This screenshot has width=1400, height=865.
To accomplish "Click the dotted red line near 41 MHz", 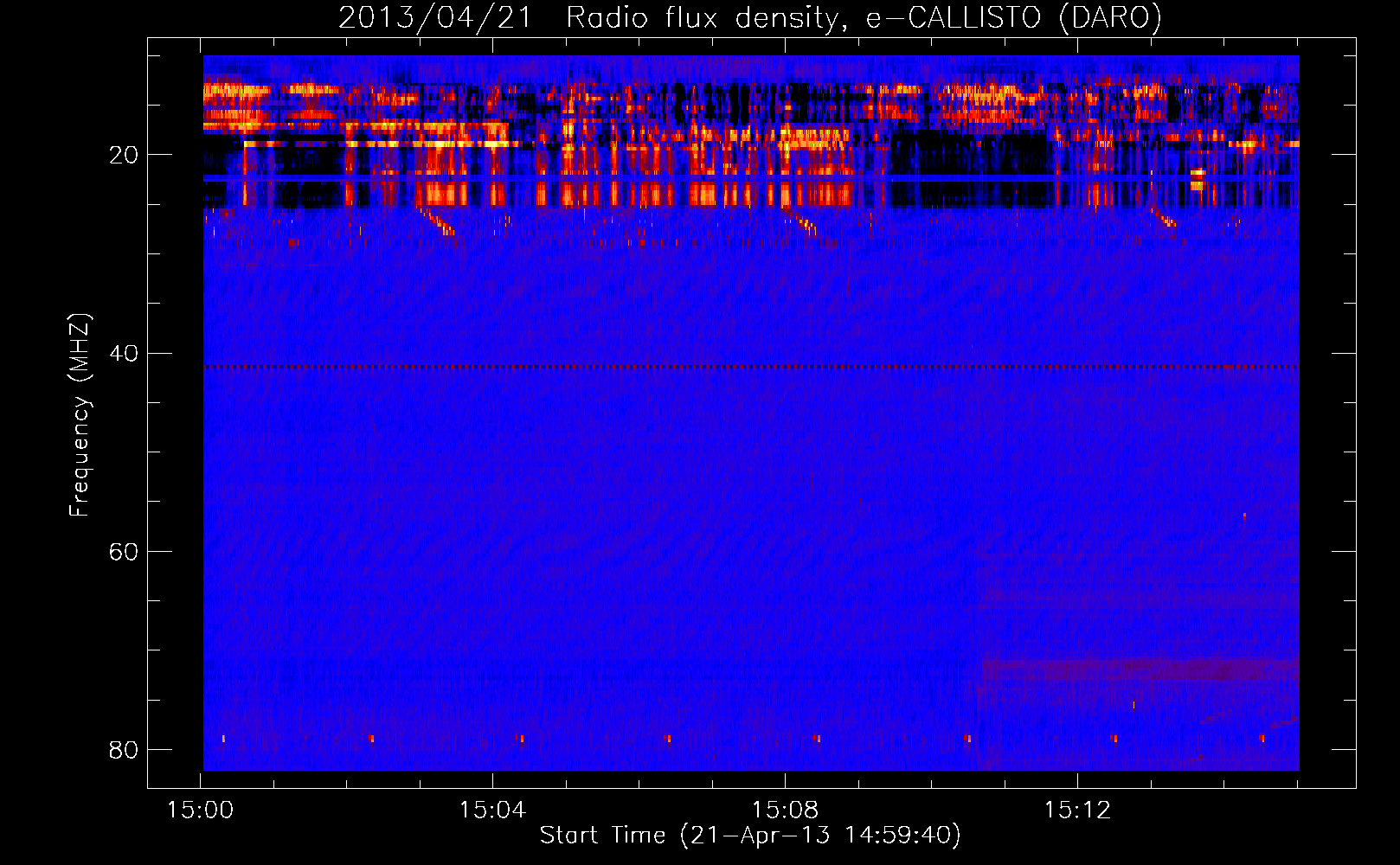I will [x=751, y=367].
